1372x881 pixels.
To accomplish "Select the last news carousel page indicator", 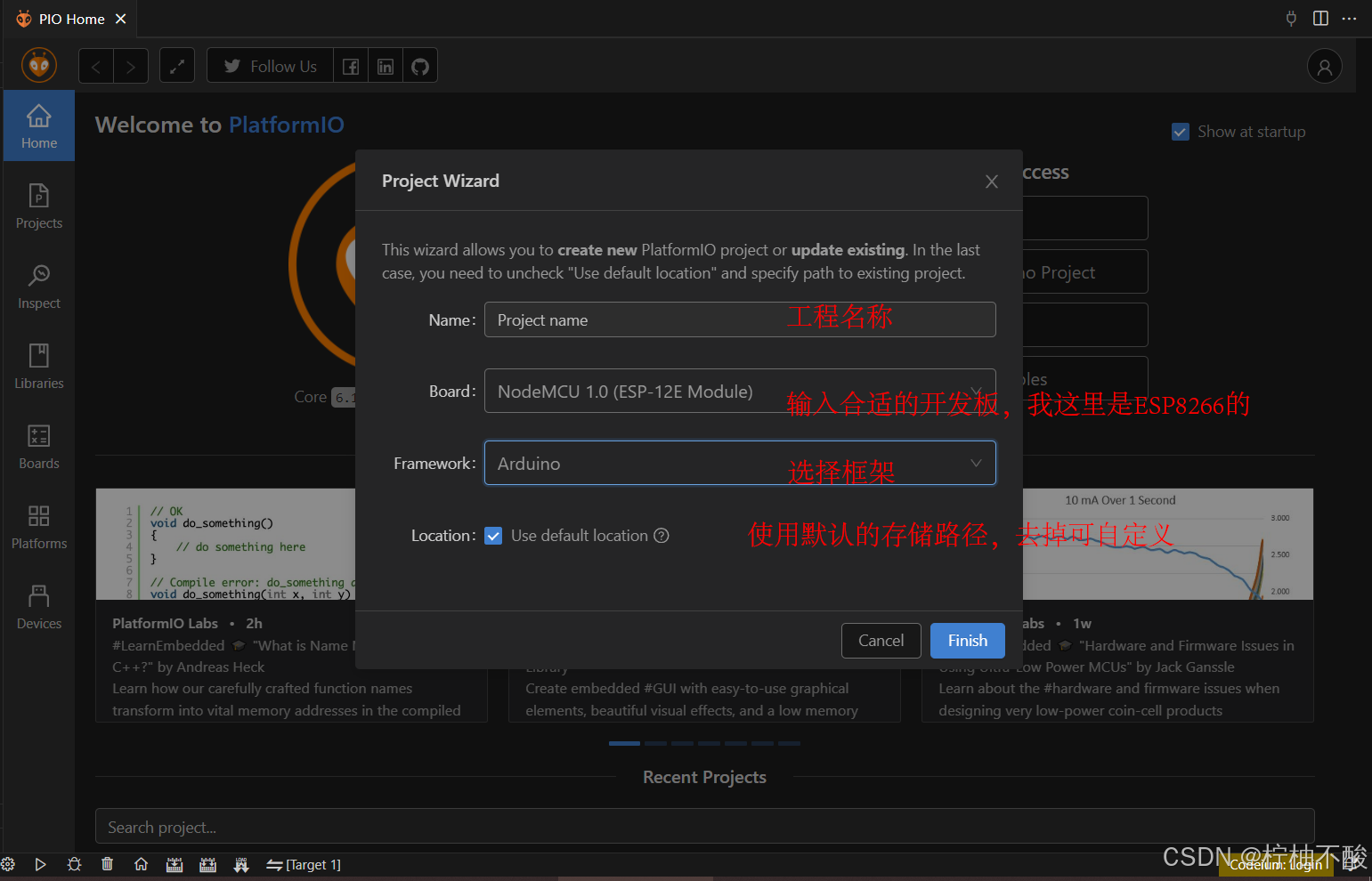I will tap(789, 743).
